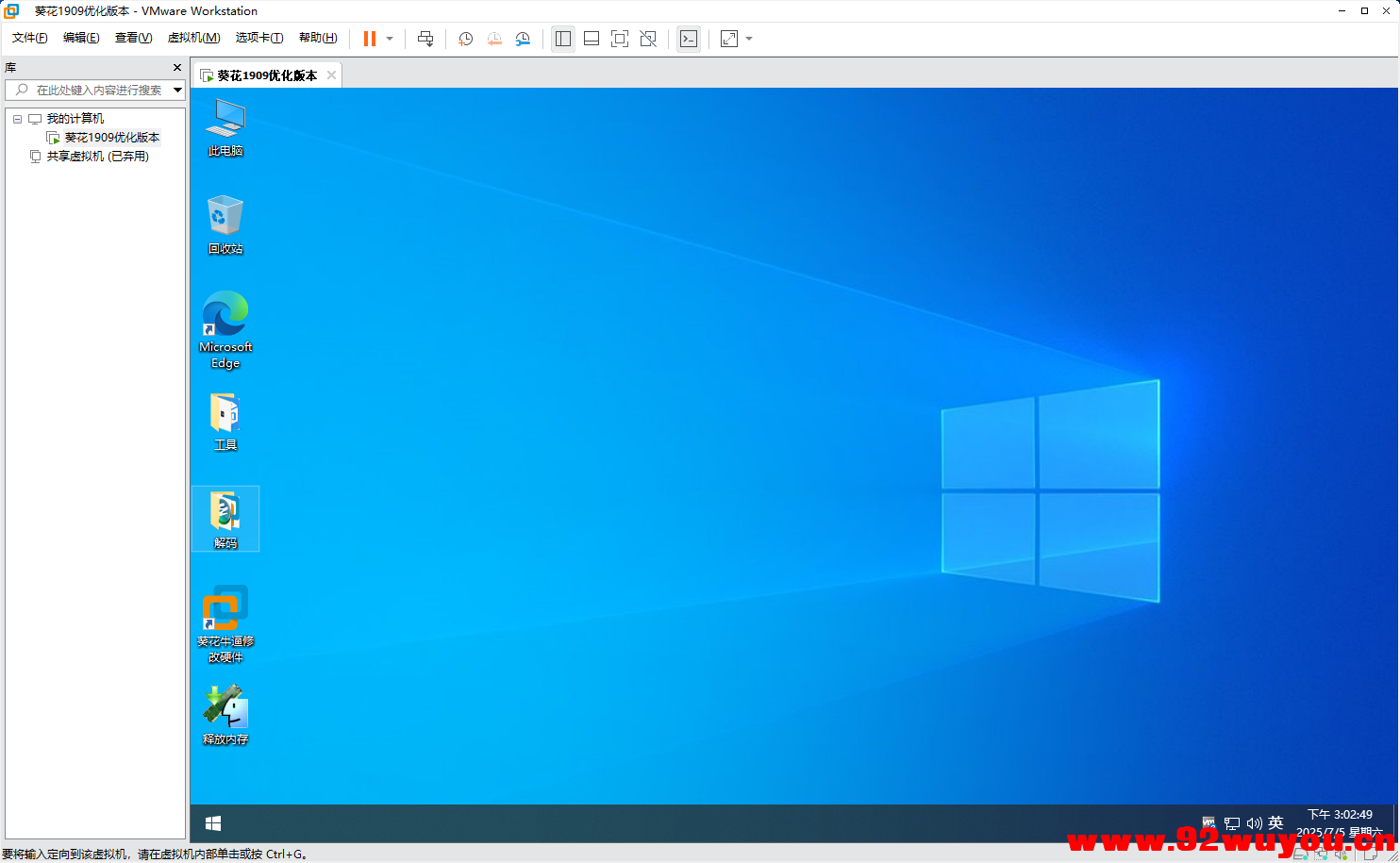Take a snapshot of the VM

(x=466, y=39)
